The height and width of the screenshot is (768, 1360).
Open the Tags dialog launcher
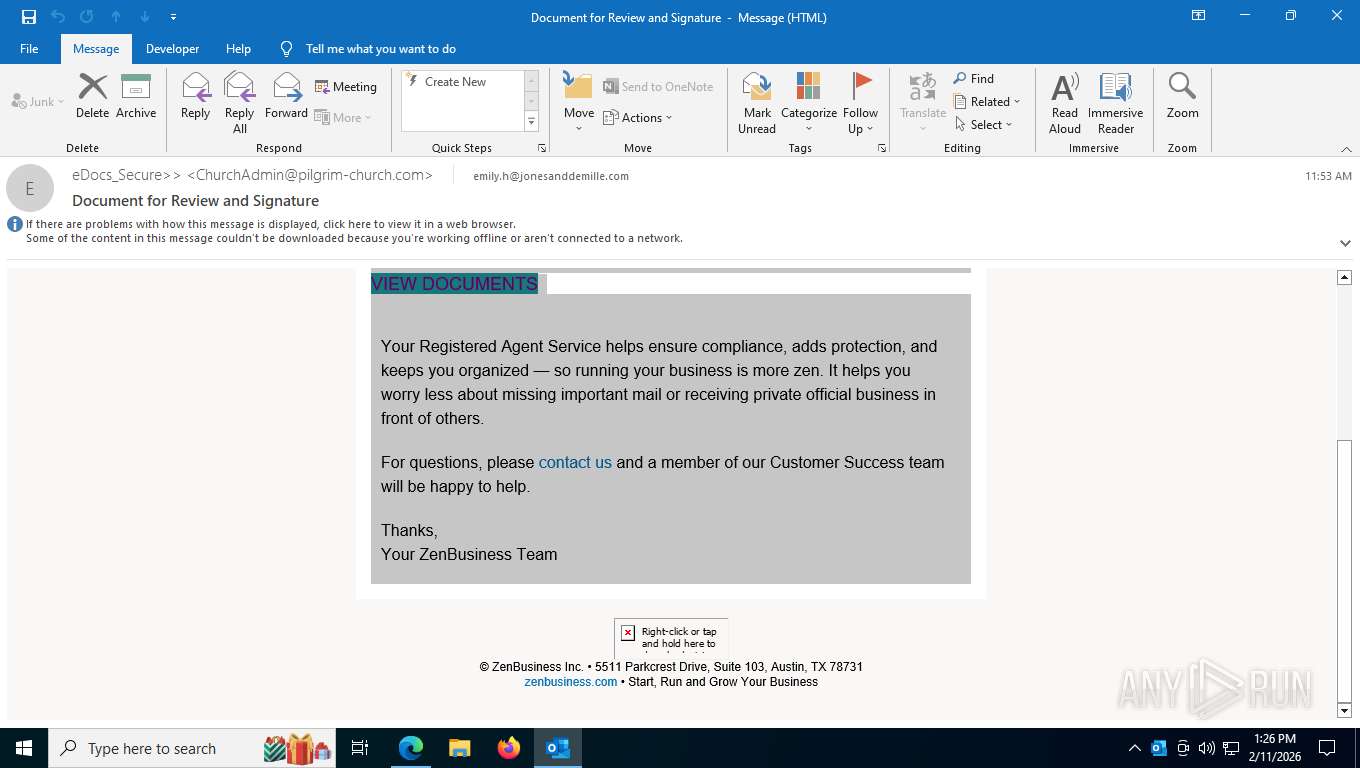[882, 148]
